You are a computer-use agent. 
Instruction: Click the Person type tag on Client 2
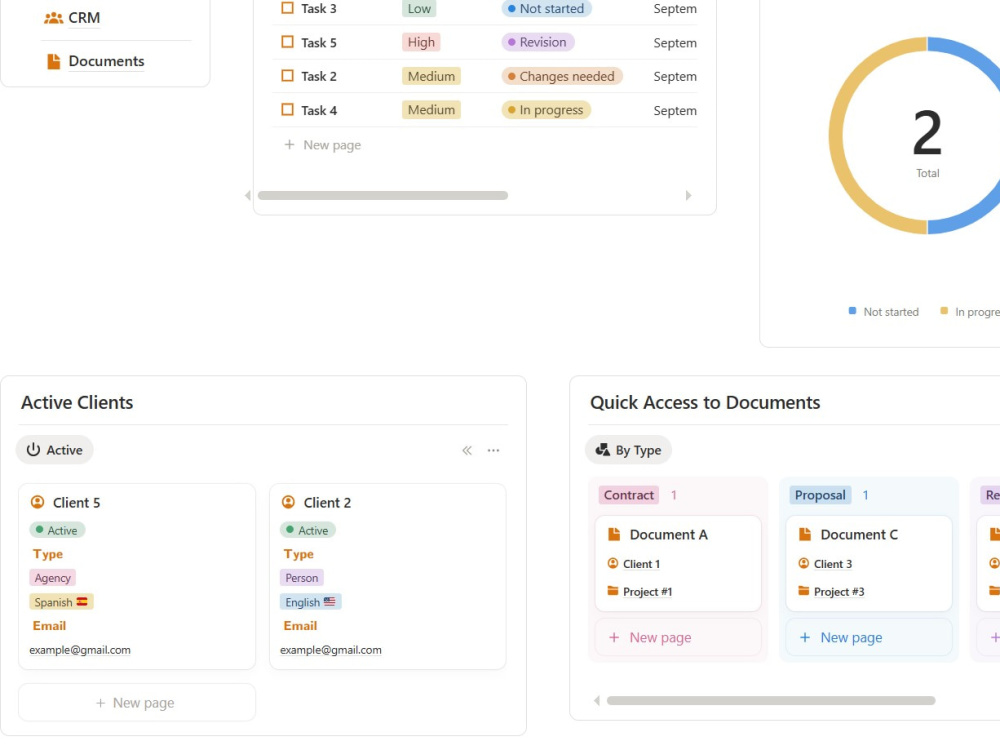pyautogui.click(x=302, y=578)
